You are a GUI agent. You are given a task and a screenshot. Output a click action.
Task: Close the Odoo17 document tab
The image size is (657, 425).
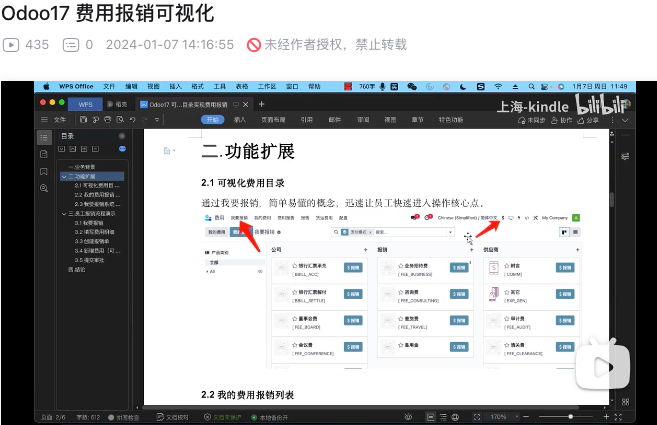(x=246, y=104)
